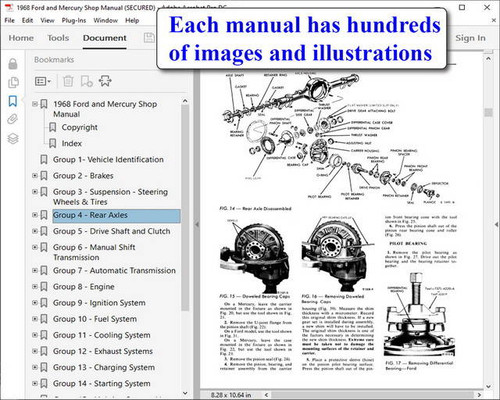Open the File menu
Image resolution: width=500 pixels, height=400 pixels.
point(9,20)
